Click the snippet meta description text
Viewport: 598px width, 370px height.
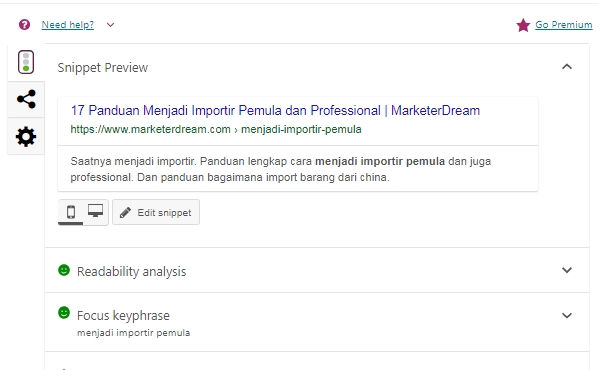tap(280, 169)
